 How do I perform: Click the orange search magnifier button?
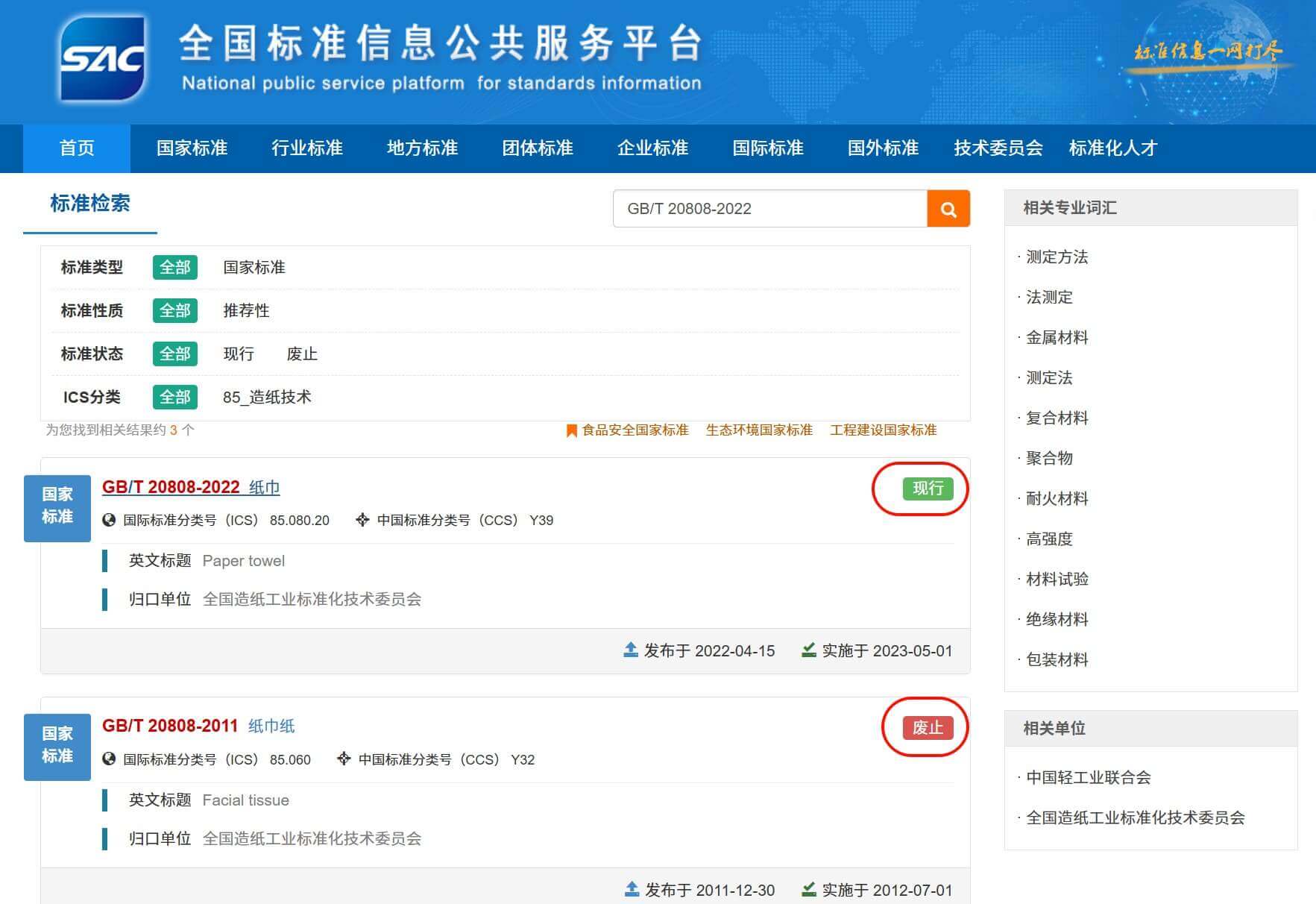[948, 209]
